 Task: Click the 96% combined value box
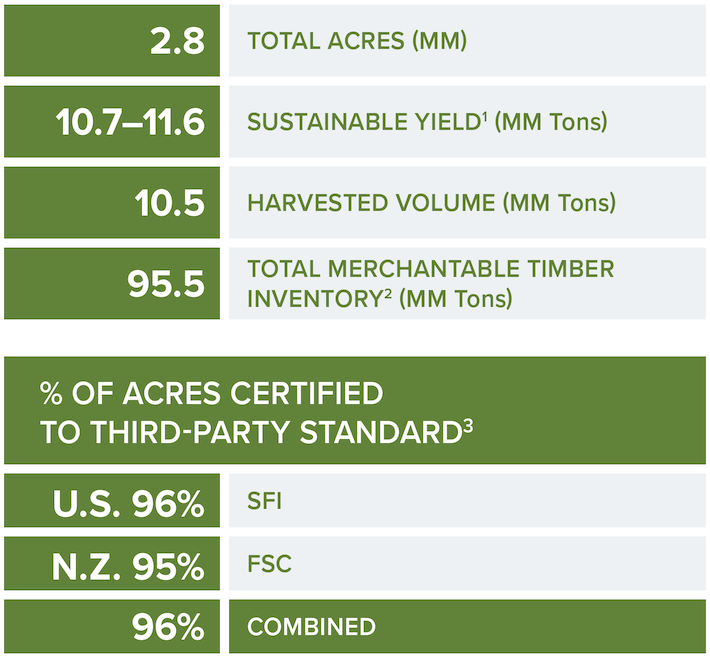coord(112,626)
